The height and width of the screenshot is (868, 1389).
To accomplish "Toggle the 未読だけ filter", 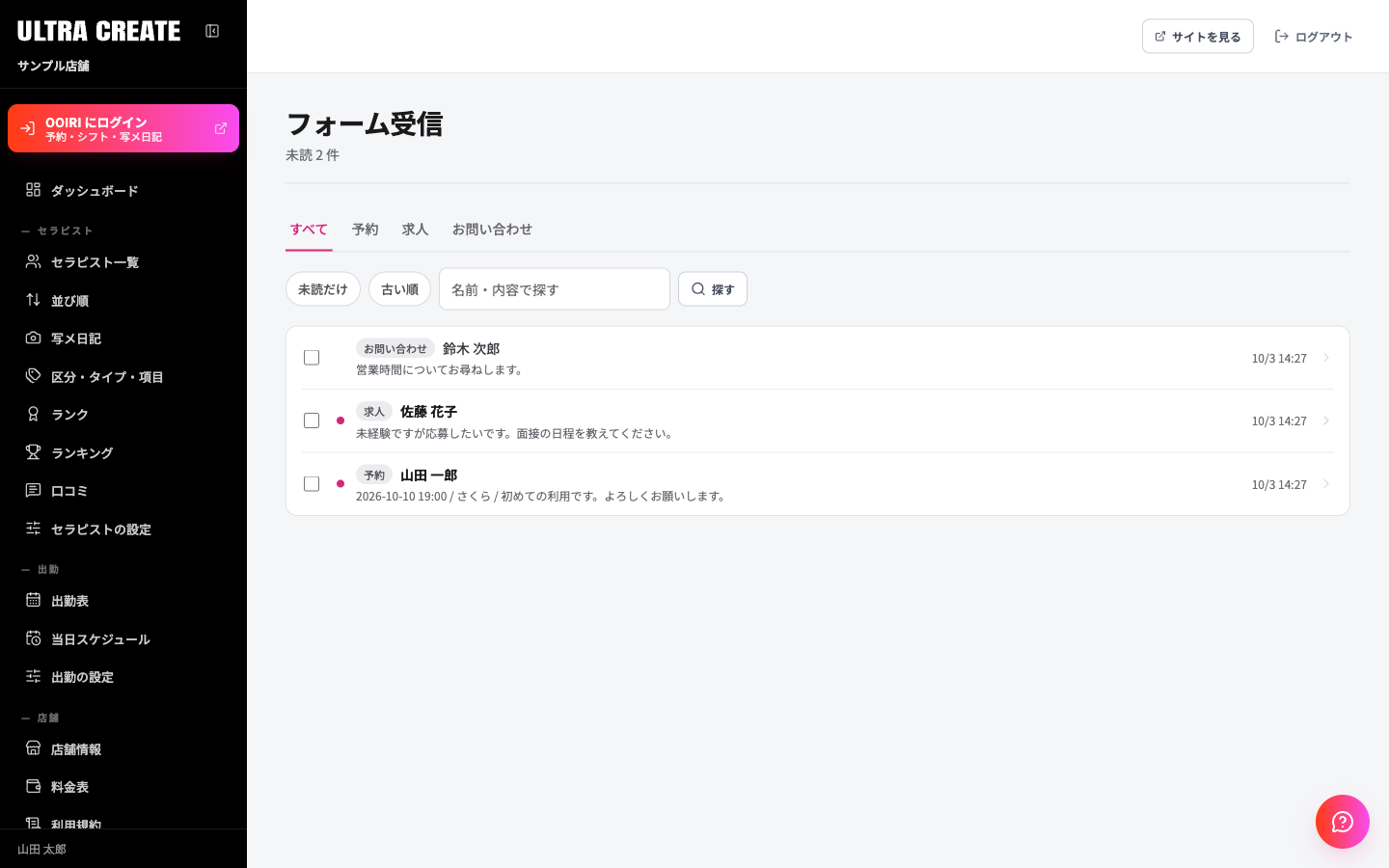I will pos(323,289).
